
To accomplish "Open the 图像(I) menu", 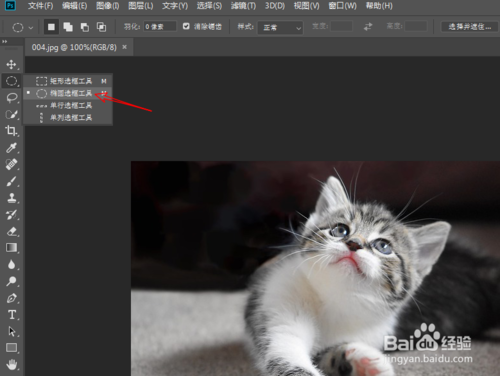I will [107, 6].
